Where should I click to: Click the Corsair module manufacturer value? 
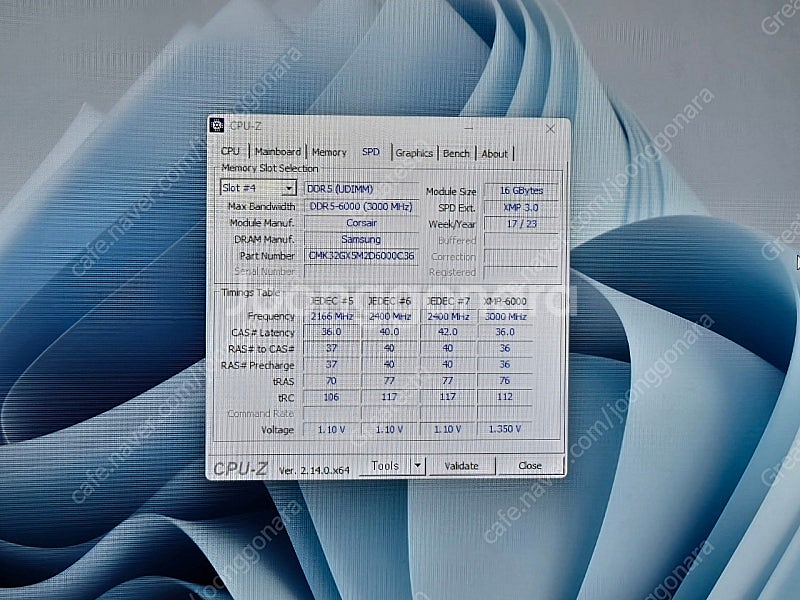pos(361,223)
